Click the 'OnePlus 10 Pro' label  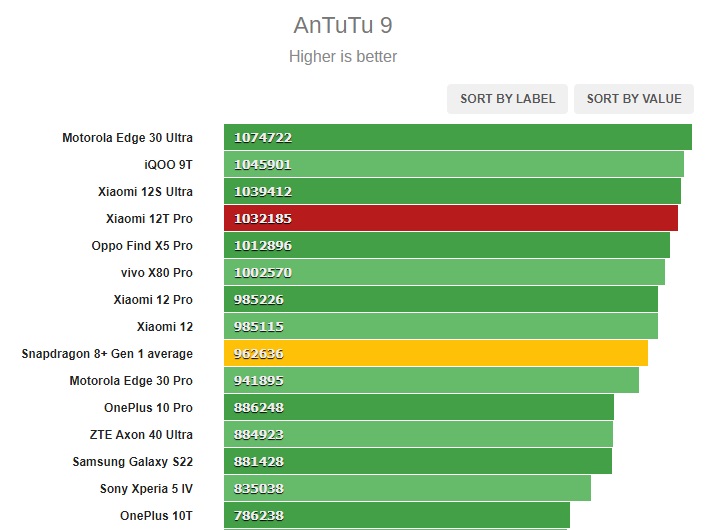[148, 408]
